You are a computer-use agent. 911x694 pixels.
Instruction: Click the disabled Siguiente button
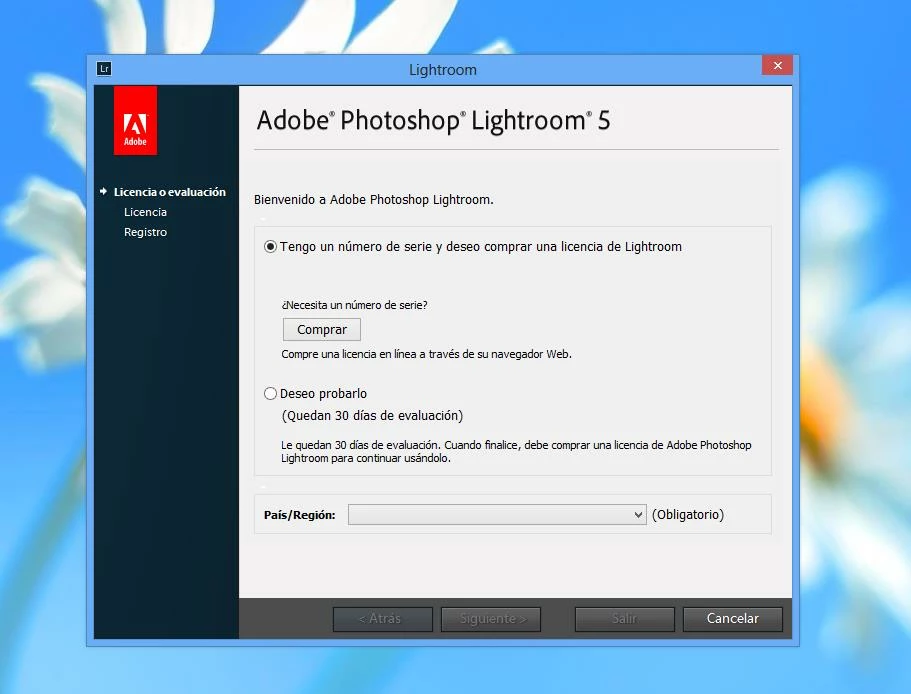click(x=491, y=619)
